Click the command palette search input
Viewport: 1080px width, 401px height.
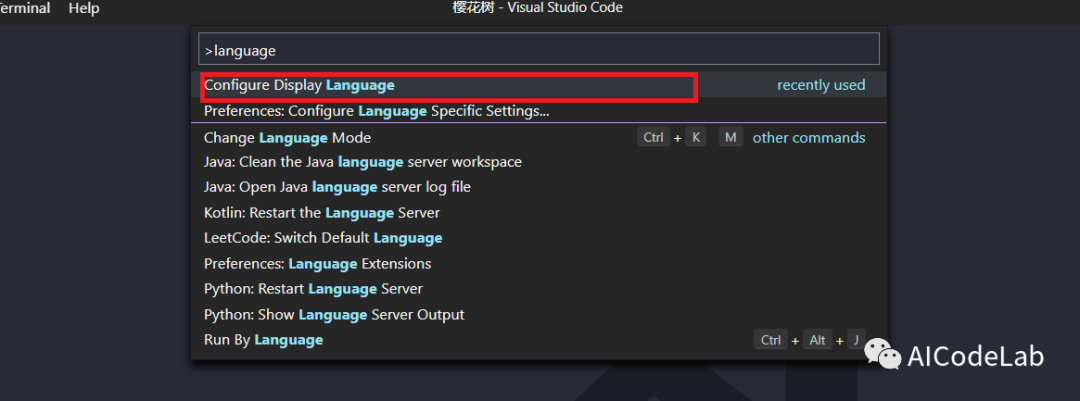point(539,50)
